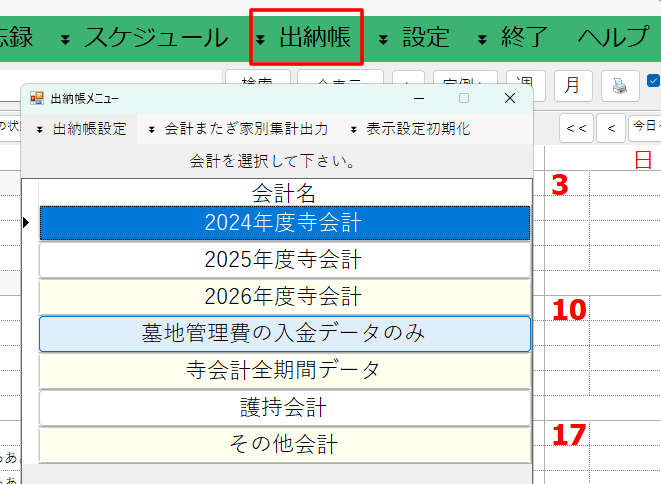Expand the 表示設定初期化 dropdown
This screenshot has width=661, height=484.
[x=409, y=129]
